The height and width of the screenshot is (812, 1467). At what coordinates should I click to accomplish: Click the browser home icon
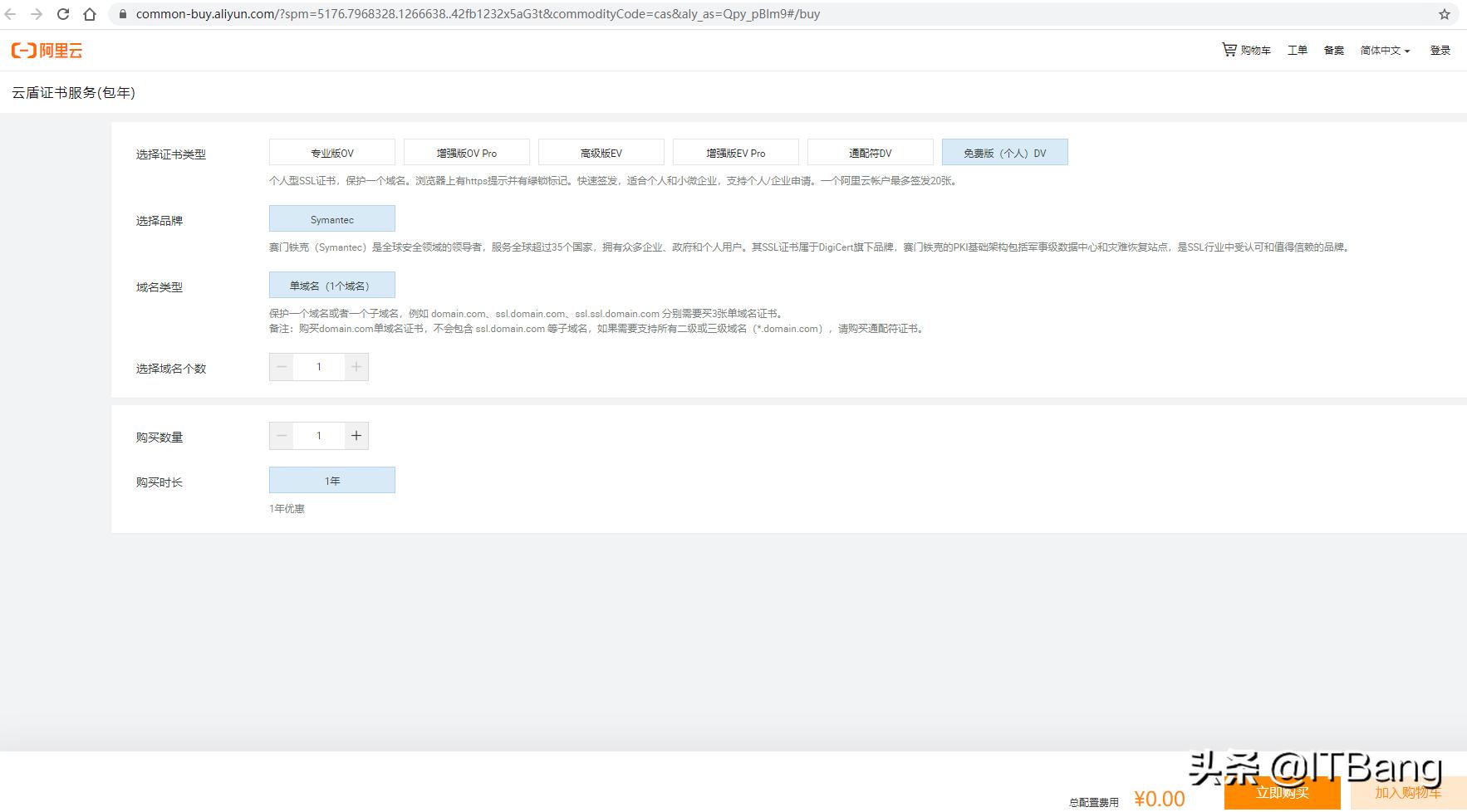pyautogui.click(x=90, y=13)
